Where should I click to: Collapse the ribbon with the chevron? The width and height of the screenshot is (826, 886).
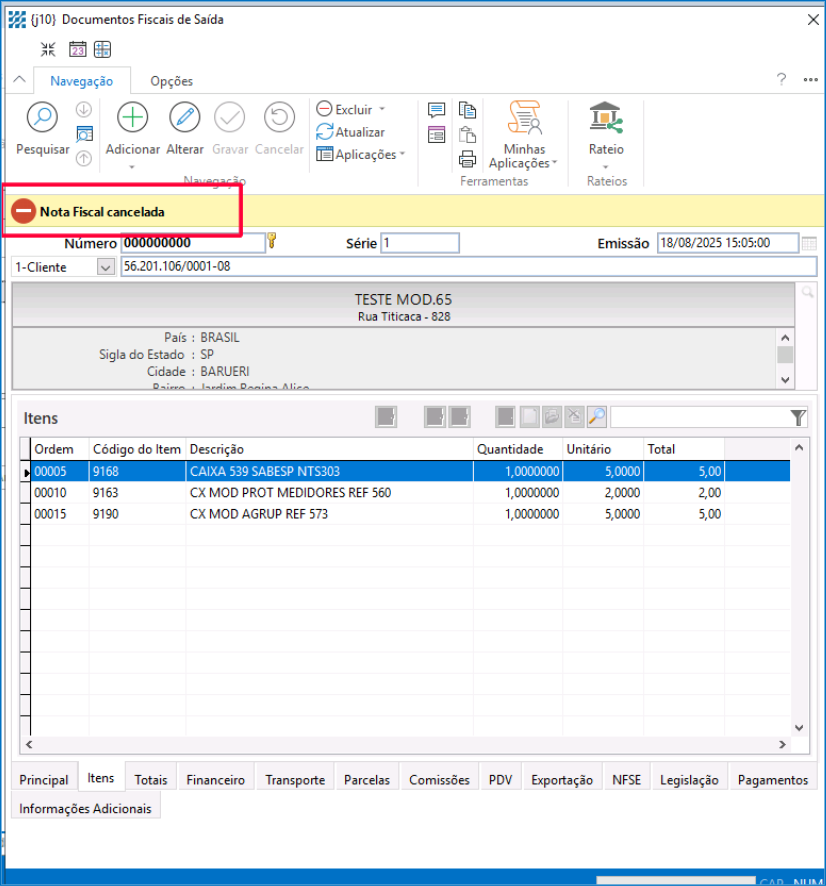[x=18, y=81]
